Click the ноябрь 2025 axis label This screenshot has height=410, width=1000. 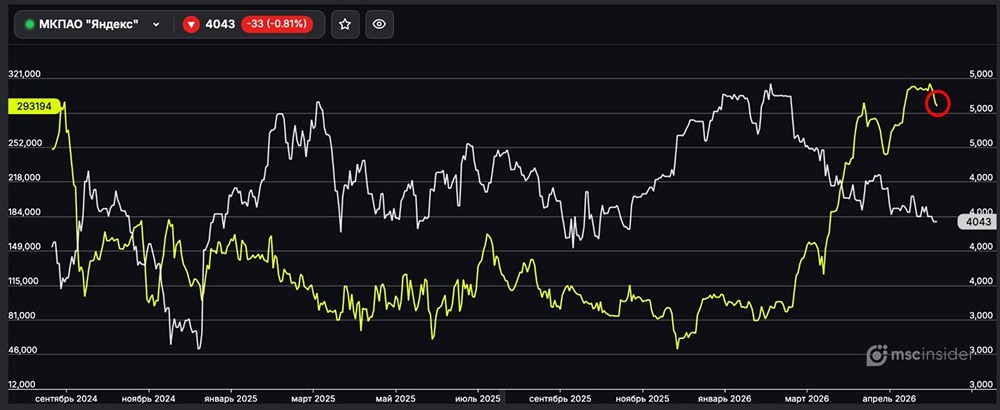point(642,397)
